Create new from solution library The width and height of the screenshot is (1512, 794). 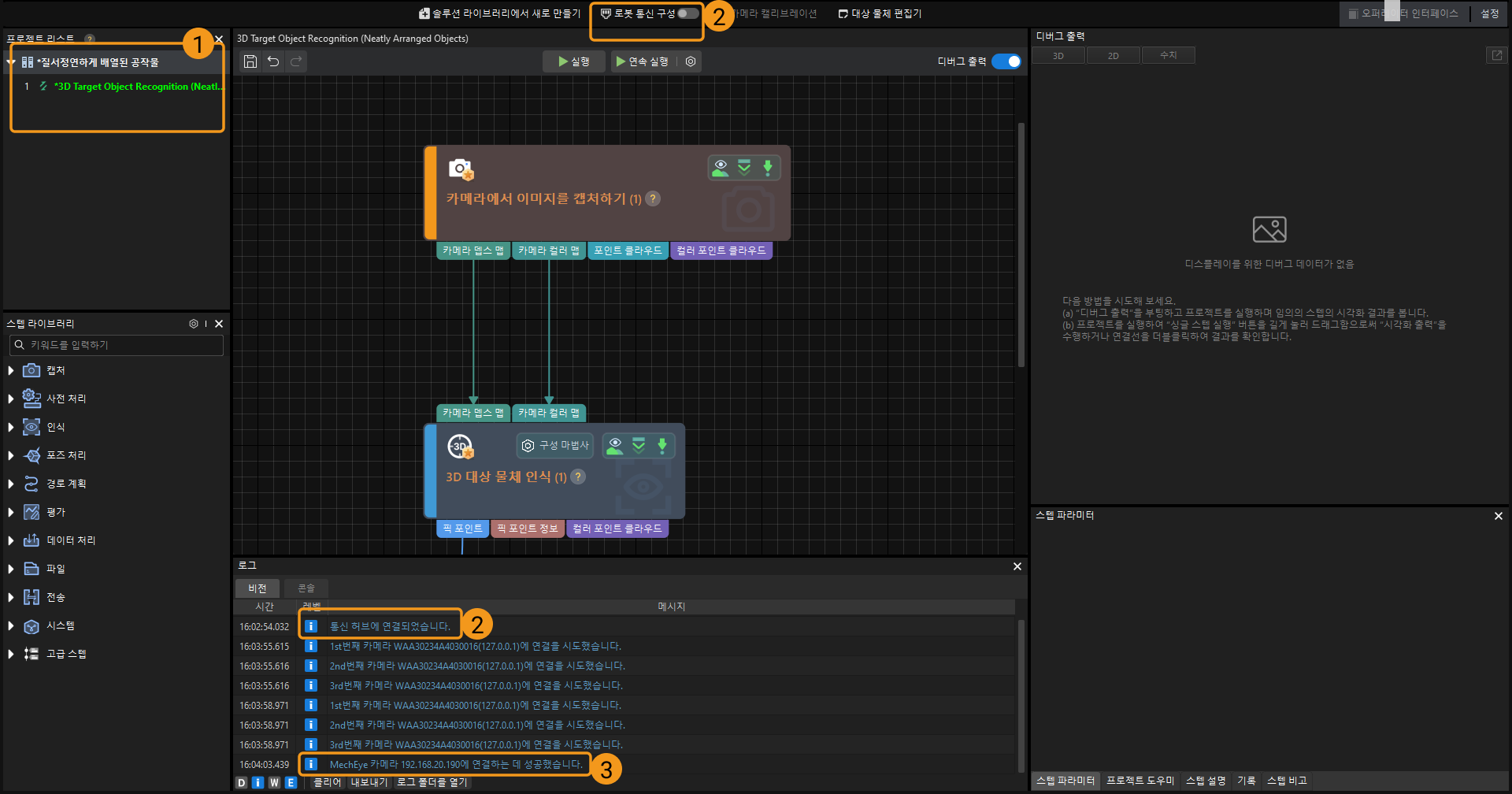[x=499, y=13]
